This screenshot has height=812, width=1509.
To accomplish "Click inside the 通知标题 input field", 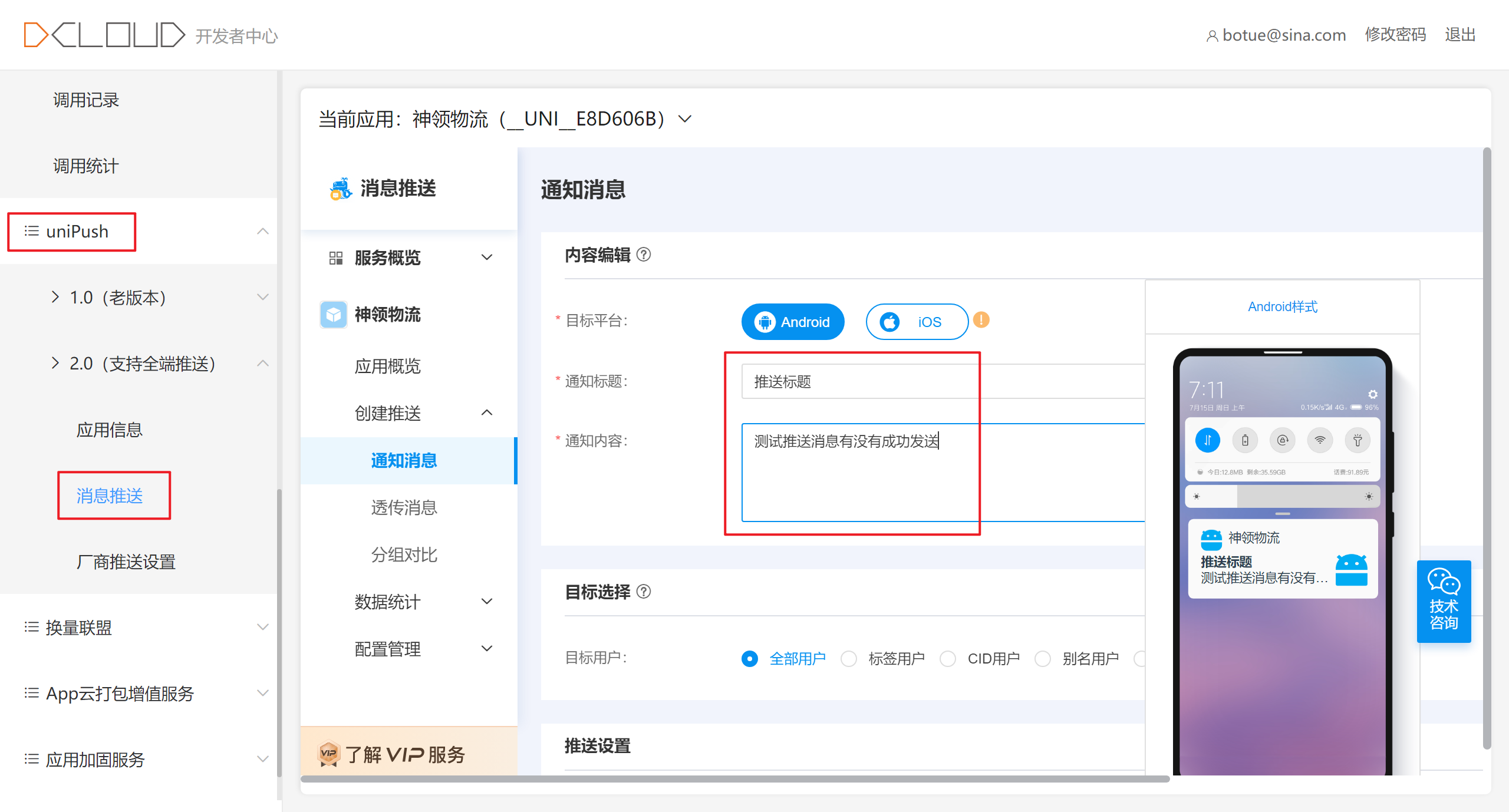I will [855, 382].
